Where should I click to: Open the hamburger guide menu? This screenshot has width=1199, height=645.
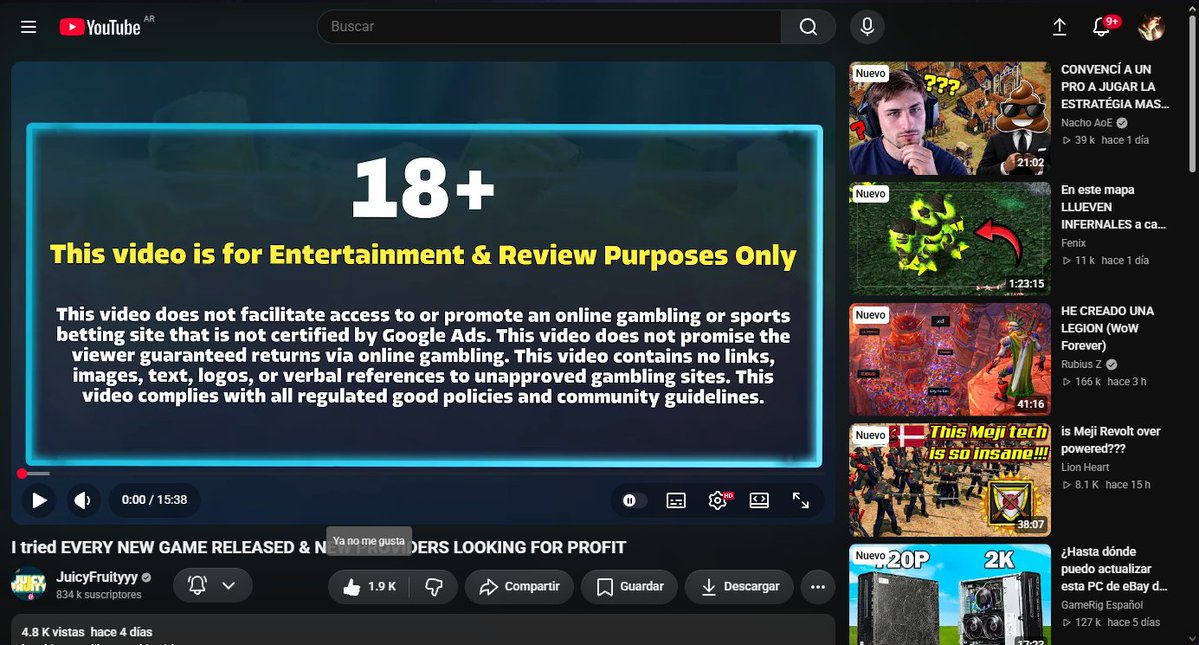click(28, 27)
